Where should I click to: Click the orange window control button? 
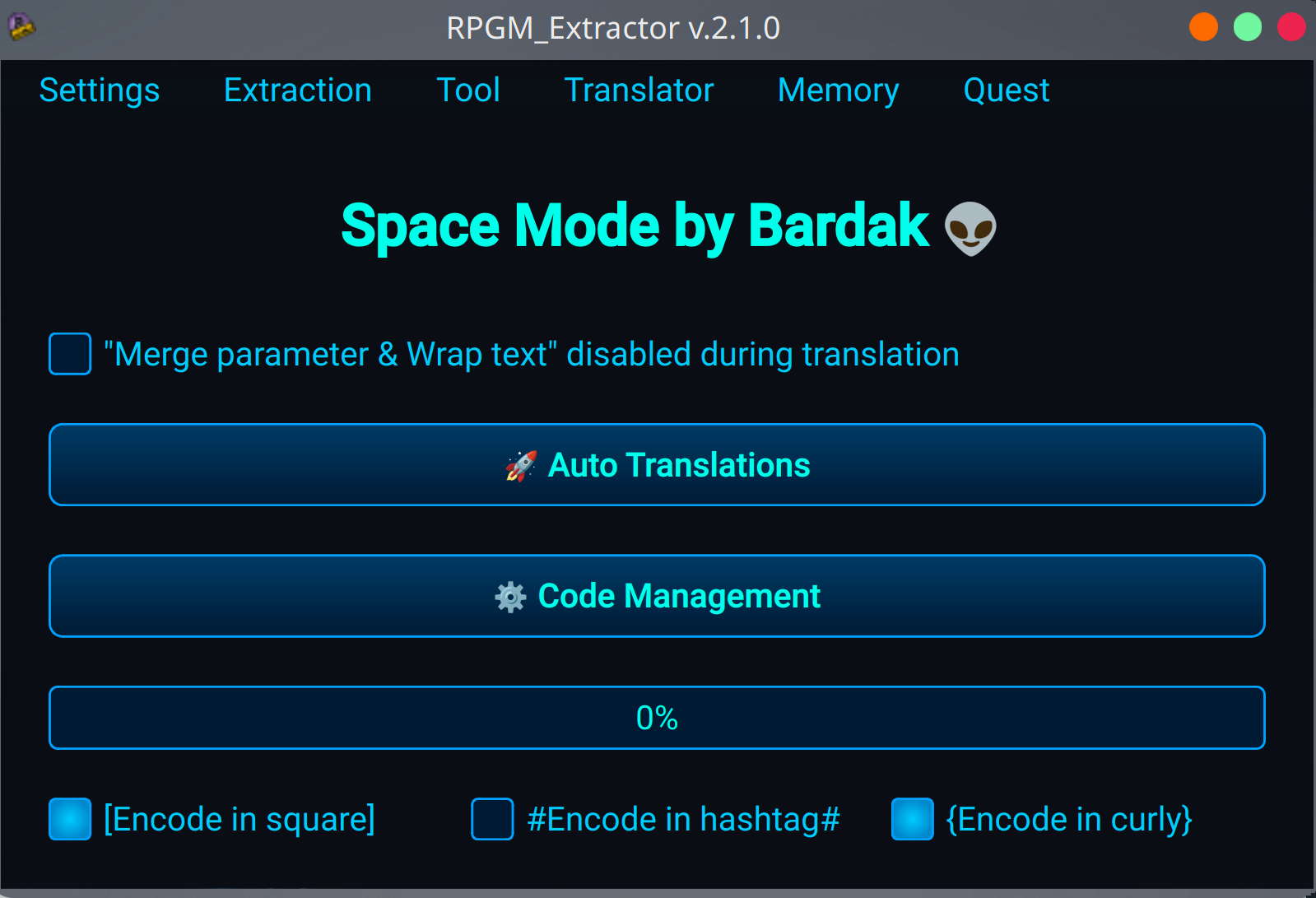pyautogui.click(x=1203, y=27)
